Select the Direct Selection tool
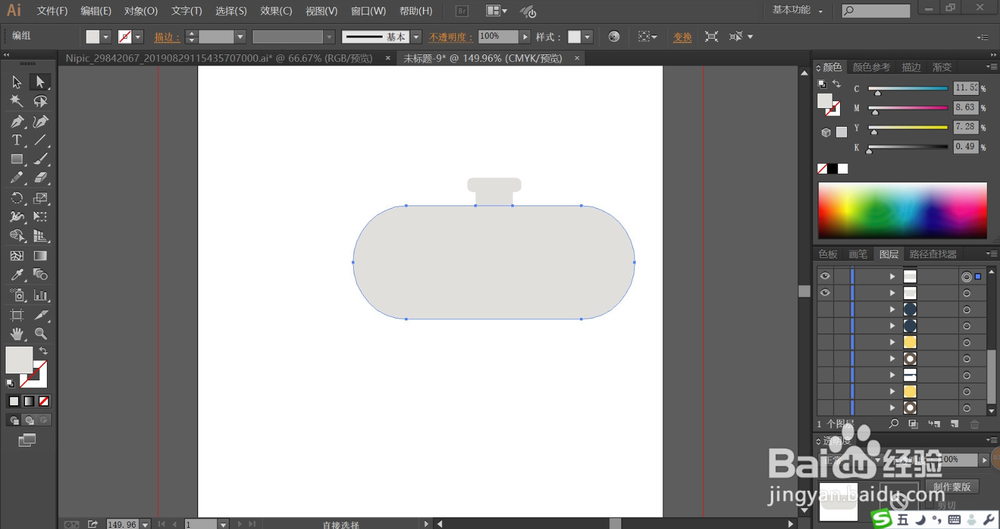Image resolution: width=1000 pixels, height=529 pixels. coord(40,82)
